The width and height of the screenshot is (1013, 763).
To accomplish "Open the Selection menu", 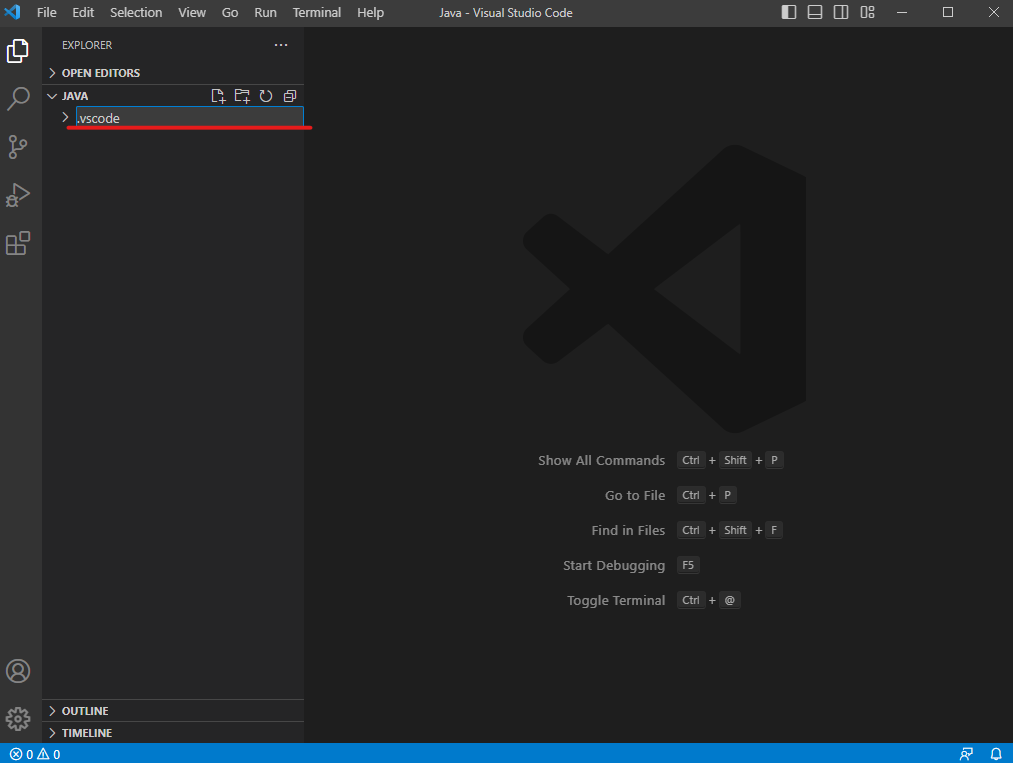I will 136,12.
